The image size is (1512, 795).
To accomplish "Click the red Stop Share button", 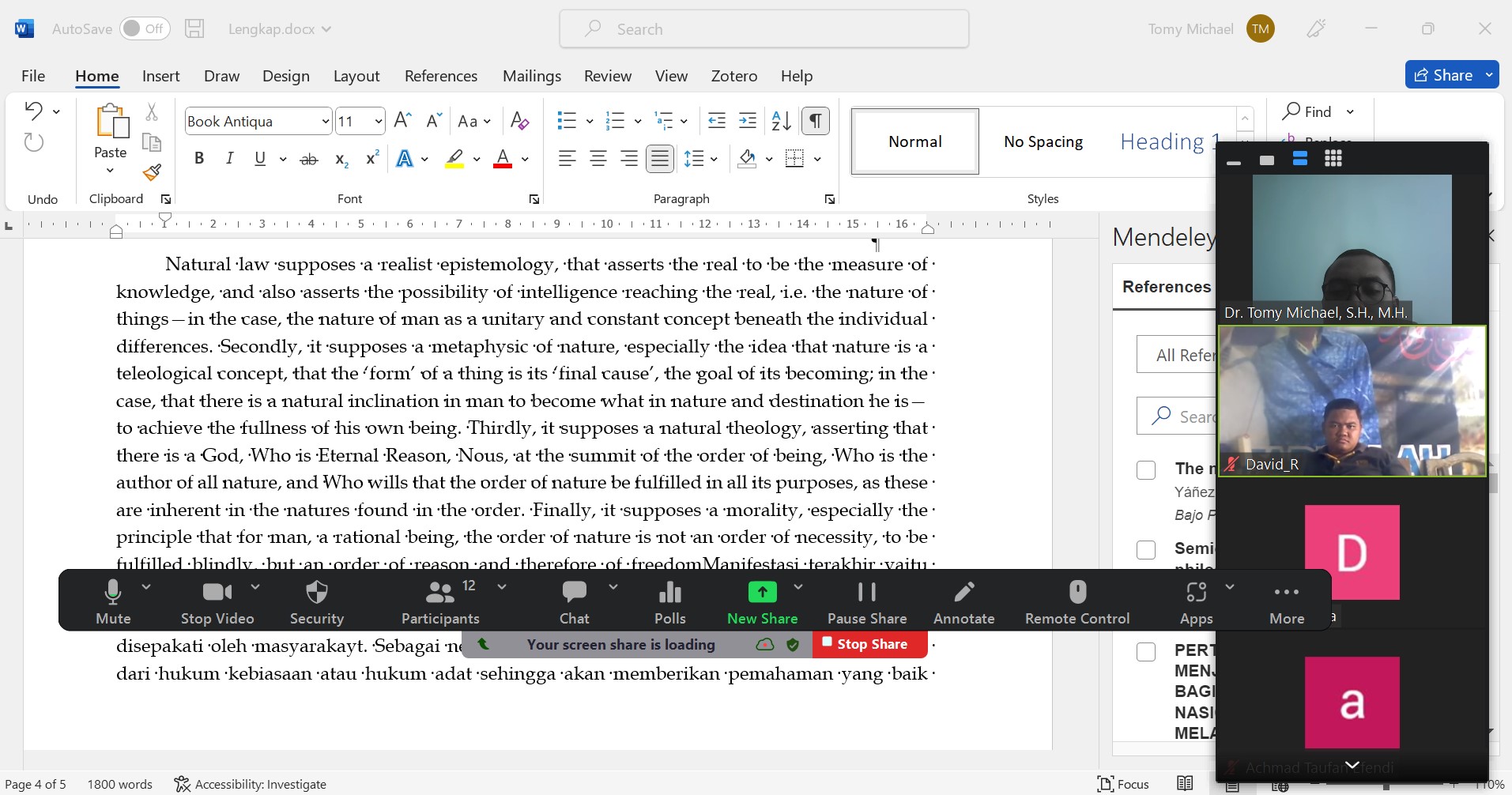I will [x=869, y=644].
